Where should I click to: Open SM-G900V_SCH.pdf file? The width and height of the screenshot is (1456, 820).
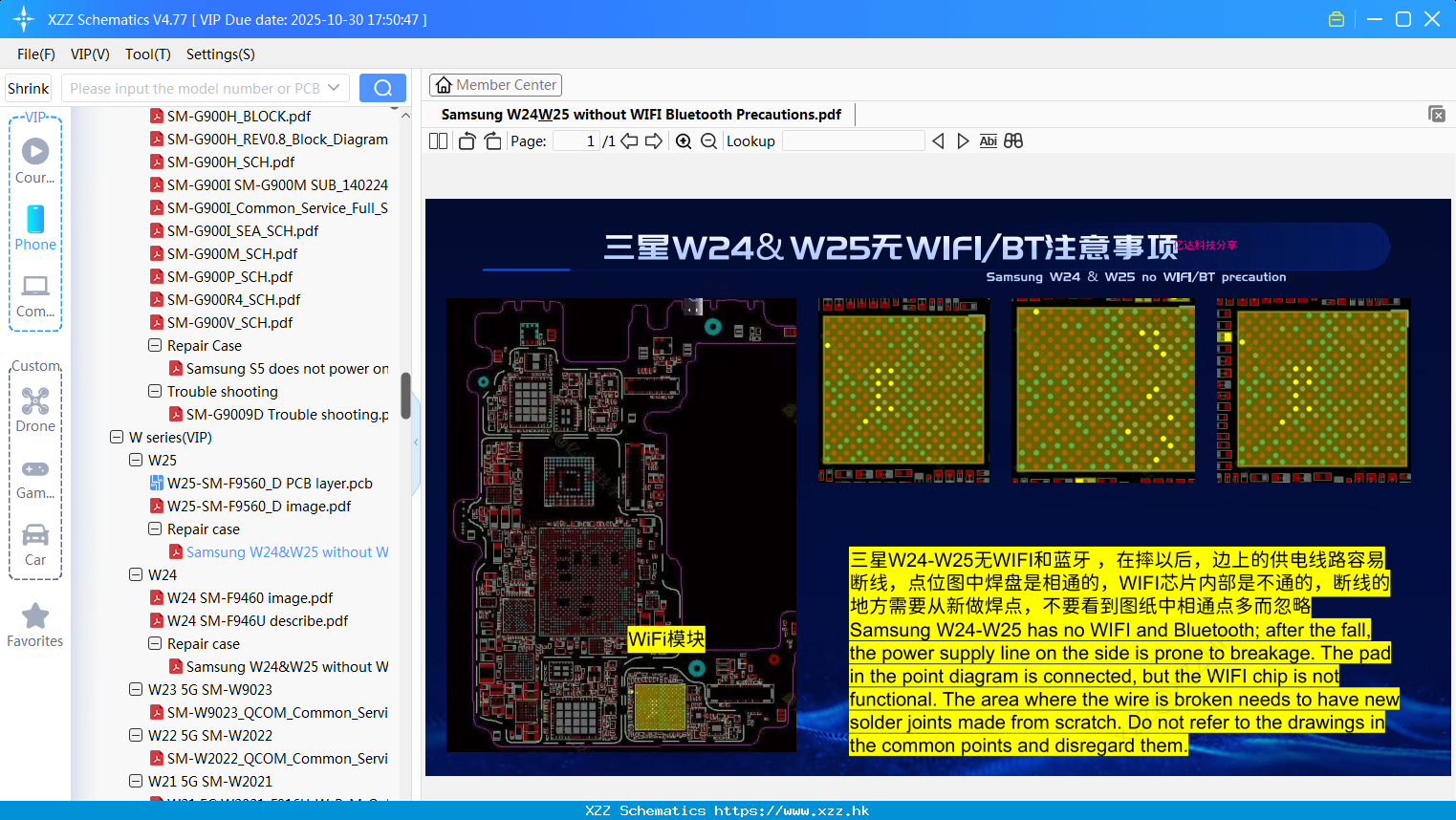coord(221,323)
